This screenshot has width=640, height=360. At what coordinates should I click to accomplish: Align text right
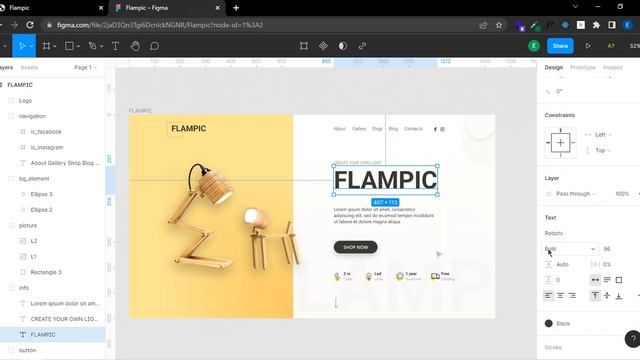pos(572,296)
